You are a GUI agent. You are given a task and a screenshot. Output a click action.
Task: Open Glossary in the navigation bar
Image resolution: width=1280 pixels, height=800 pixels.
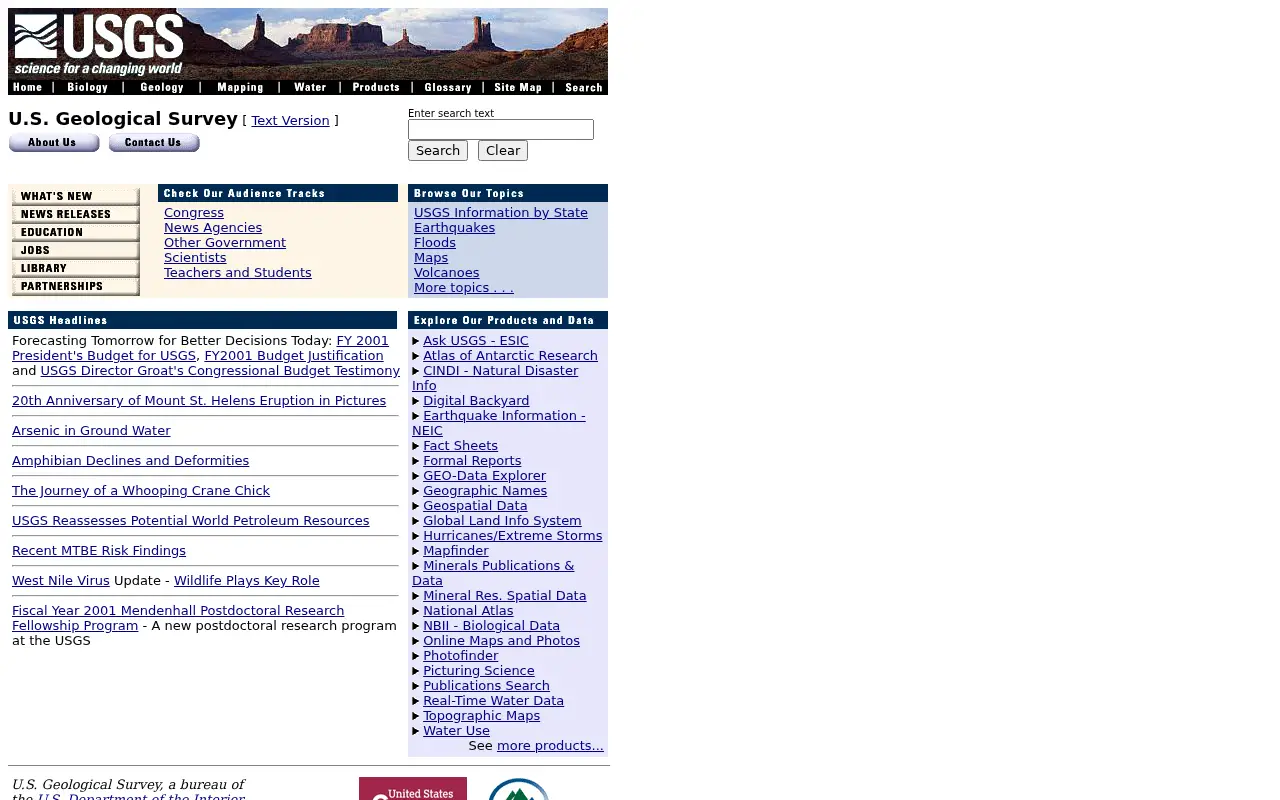tap(448, 87)
